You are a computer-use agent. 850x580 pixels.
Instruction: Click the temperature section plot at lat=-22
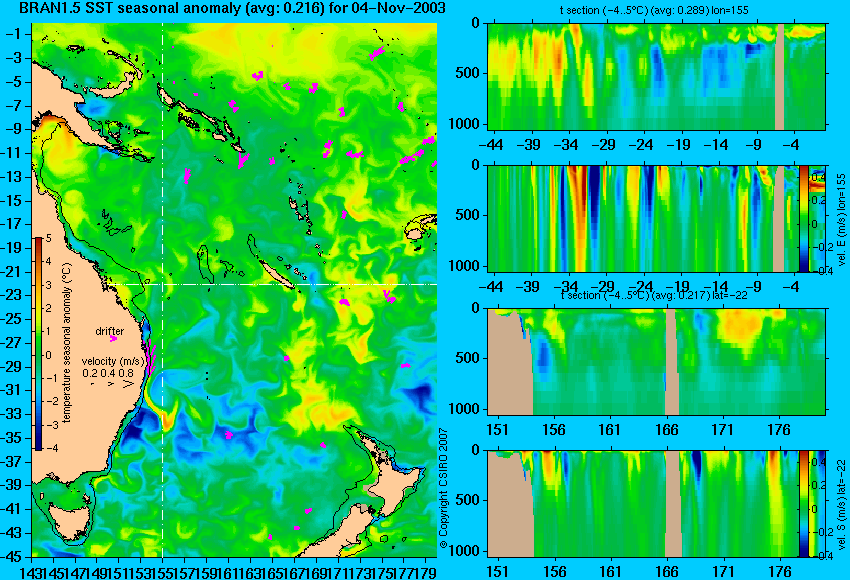coord(656,362)
